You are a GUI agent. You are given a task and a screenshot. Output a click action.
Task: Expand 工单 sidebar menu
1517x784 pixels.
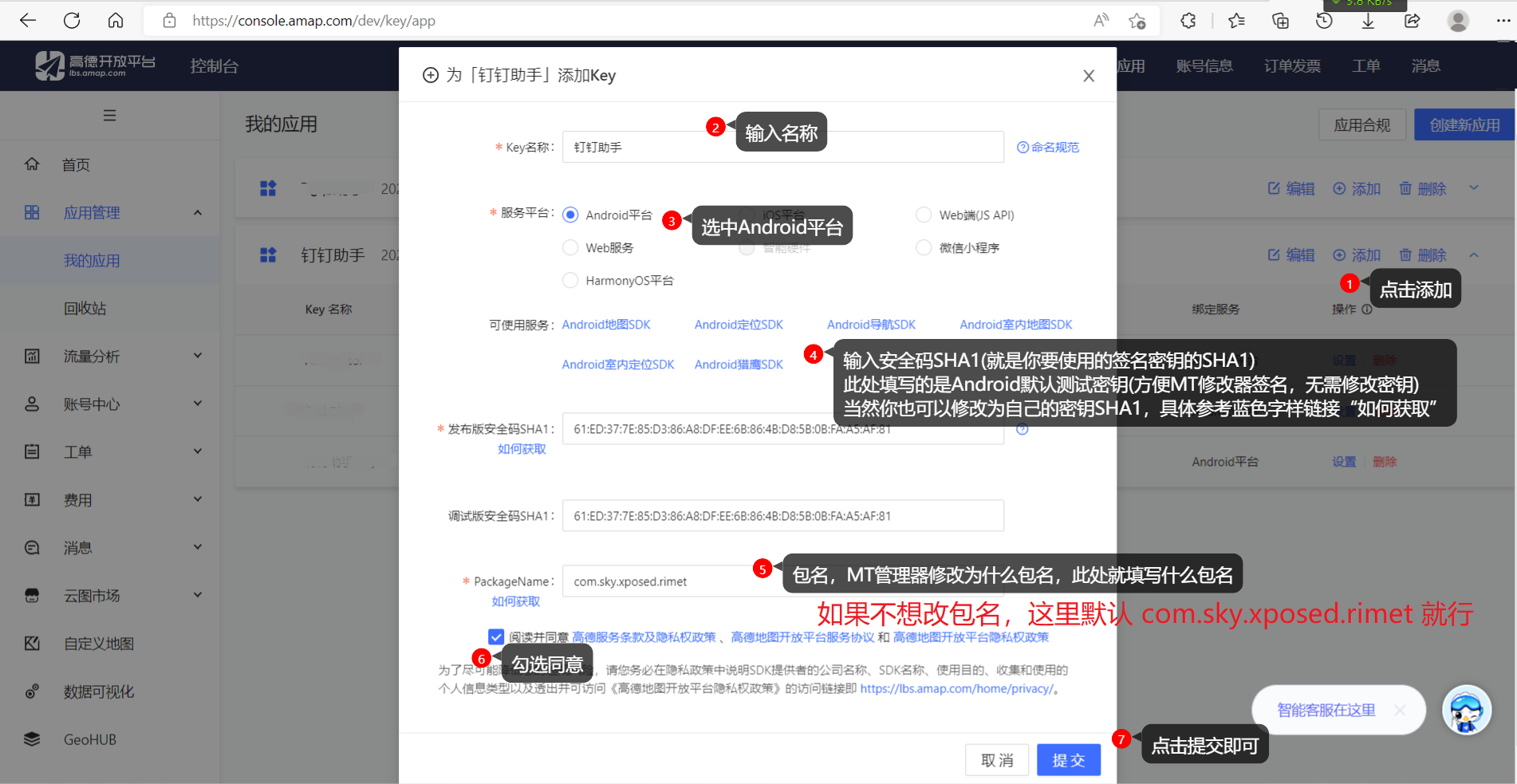coord(198,451)
